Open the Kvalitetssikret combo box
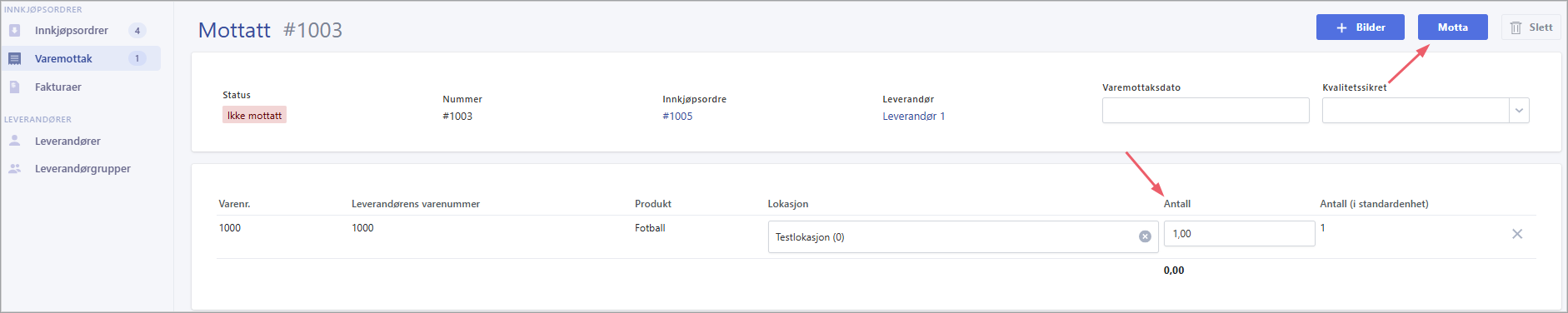Screen dimensions: 1568x313 [x=1426, y=111]
